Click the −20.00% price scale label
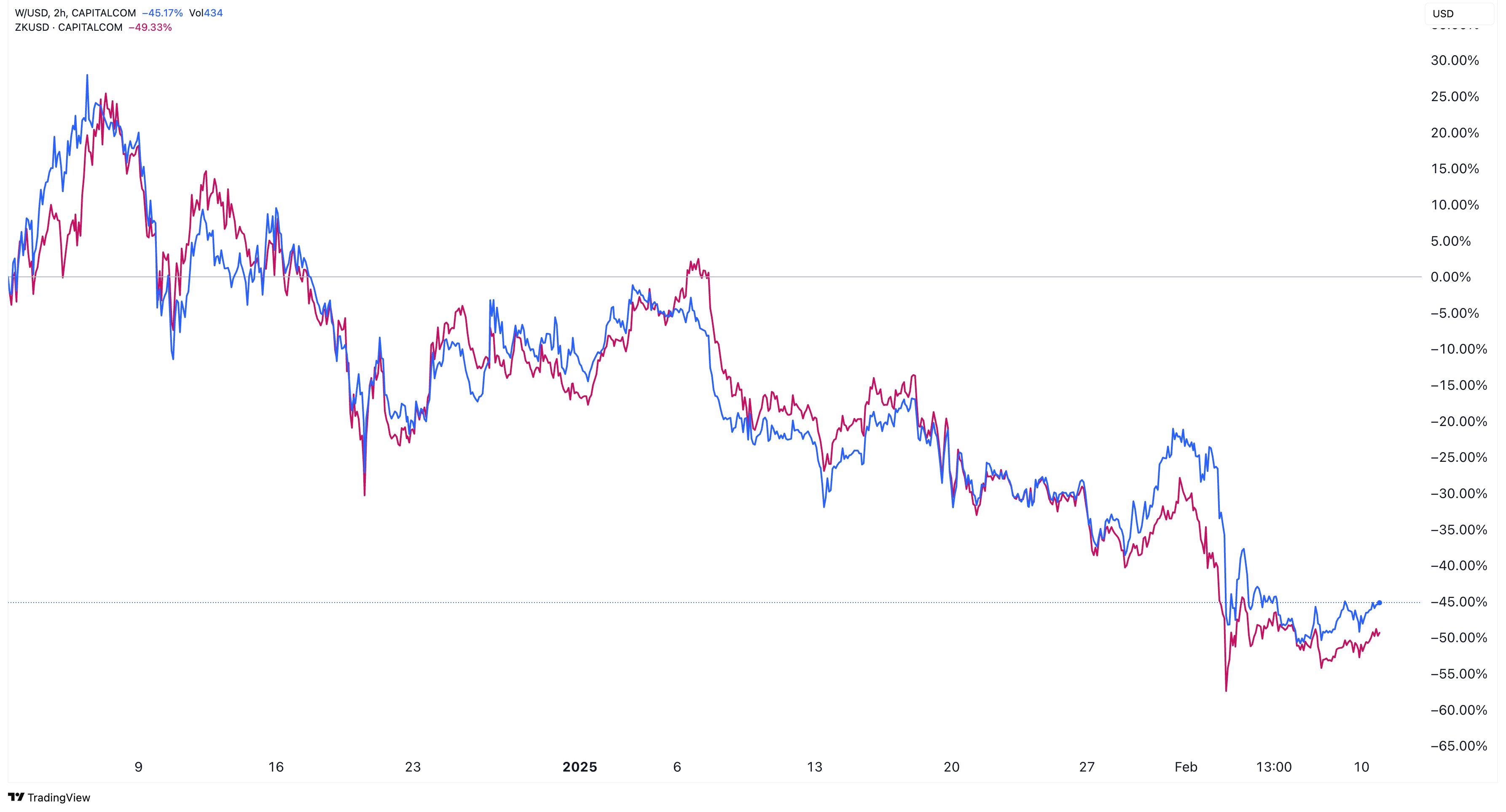Screen dimensions: 1506x812 pyautogui.click(x=1458, y=421)
